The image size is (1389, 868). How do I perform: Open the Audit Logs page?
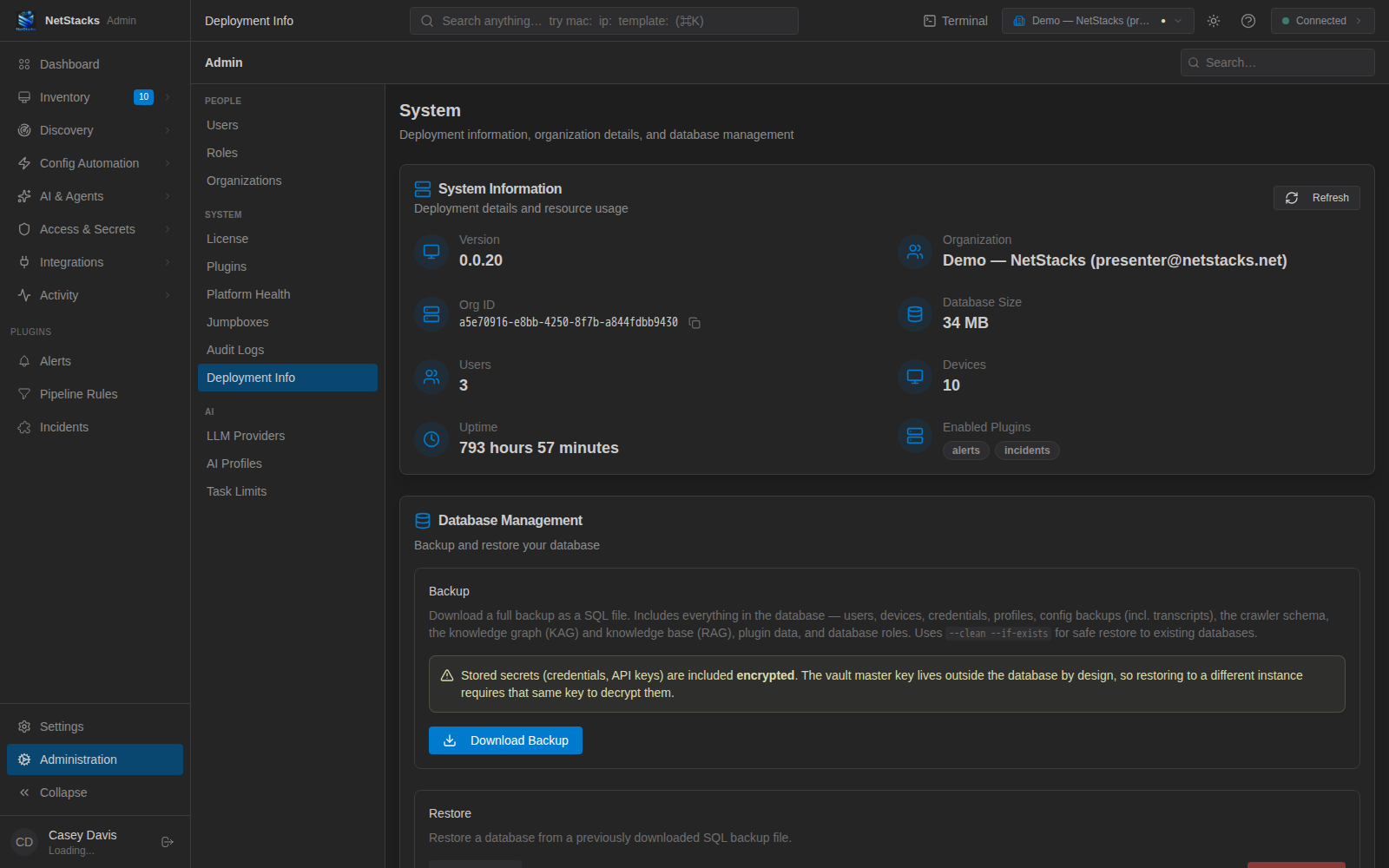[x=287, y=350]
